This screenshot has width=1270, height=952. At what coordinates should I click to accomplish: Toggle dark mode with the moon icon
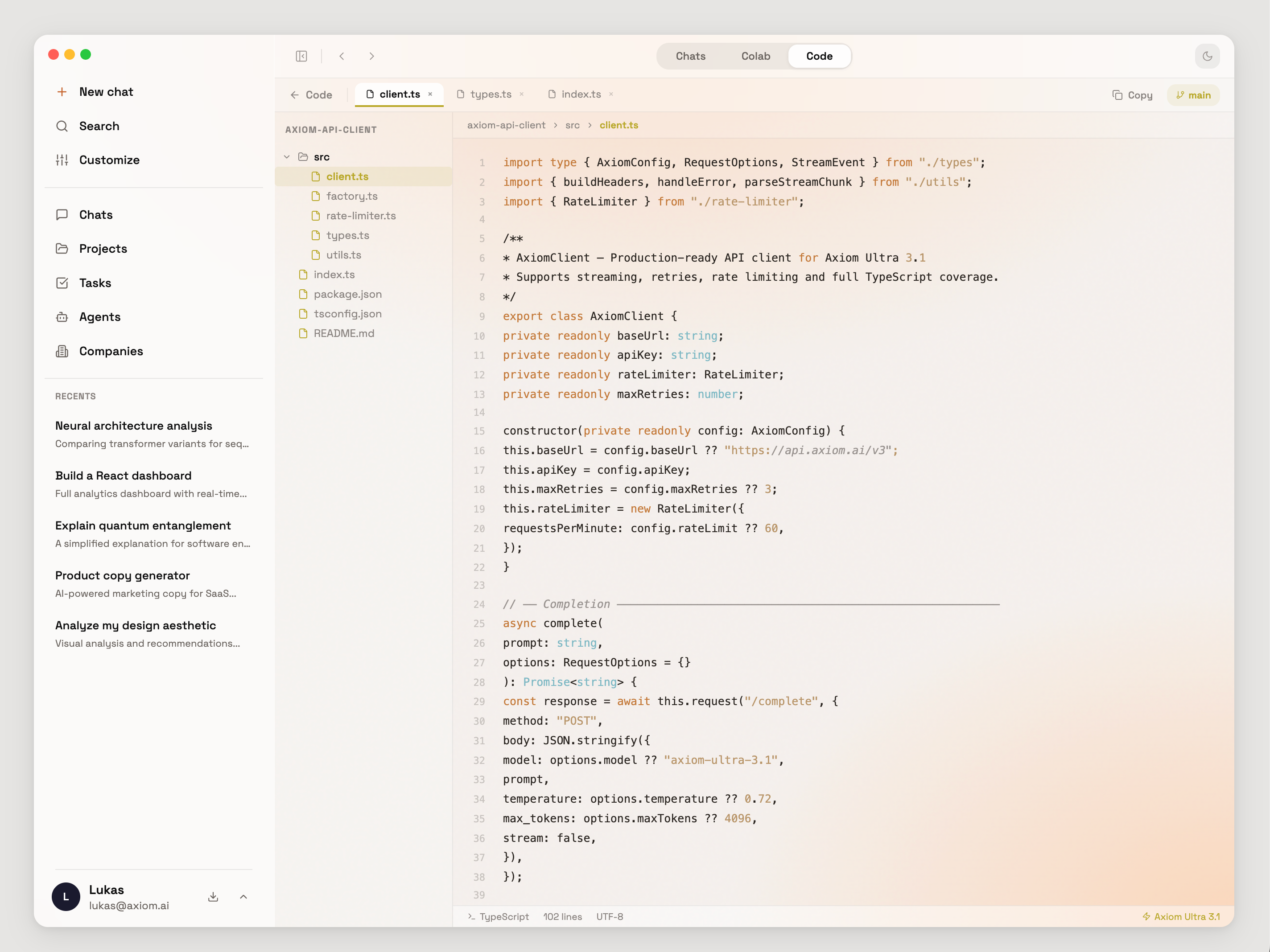click(x=1208, y=56)
